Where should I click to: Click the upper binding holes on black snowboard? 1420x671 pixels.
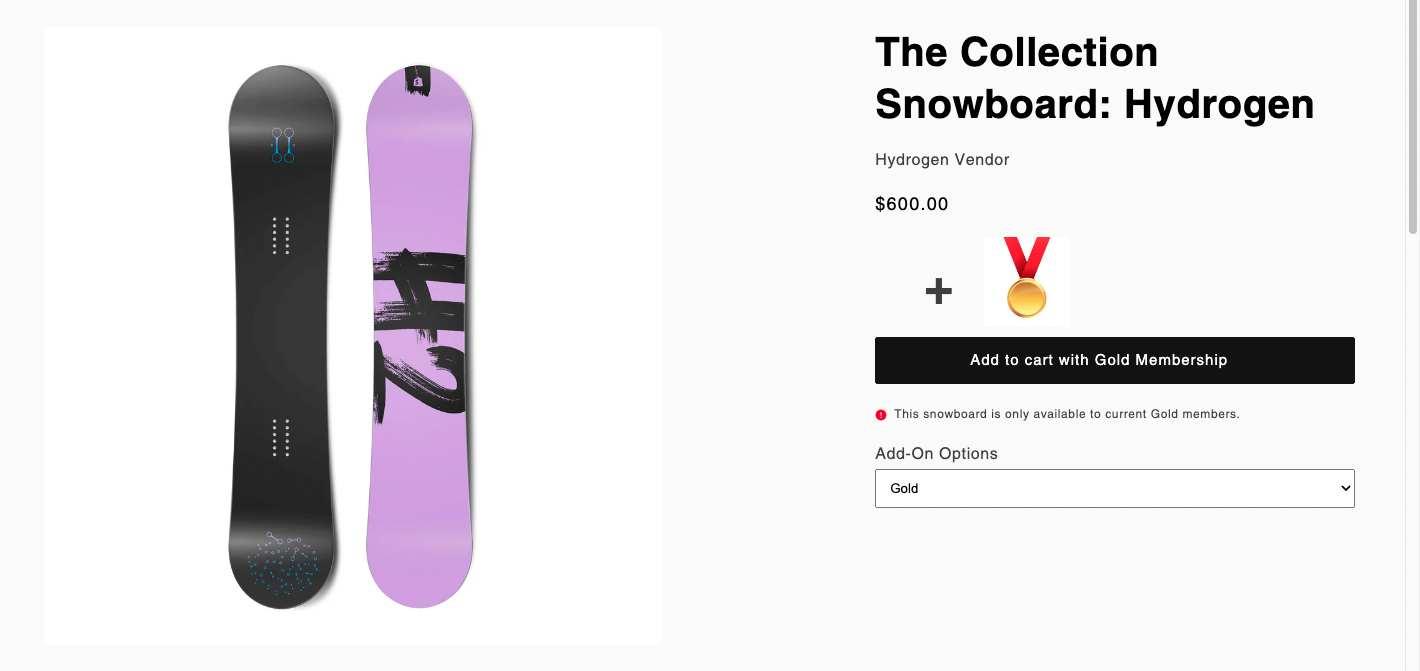pyautogui.click(x=281, y=236)
